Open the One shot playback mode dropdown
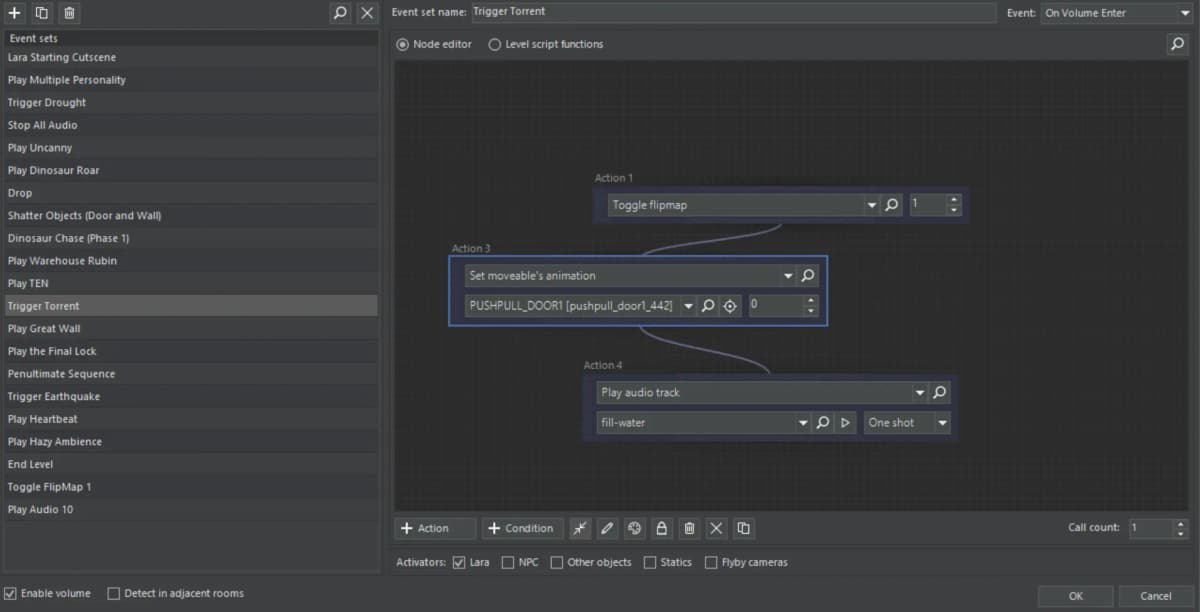Image resolution: width=1200 pixels, height=612 pixels. (x=942, y=423)
